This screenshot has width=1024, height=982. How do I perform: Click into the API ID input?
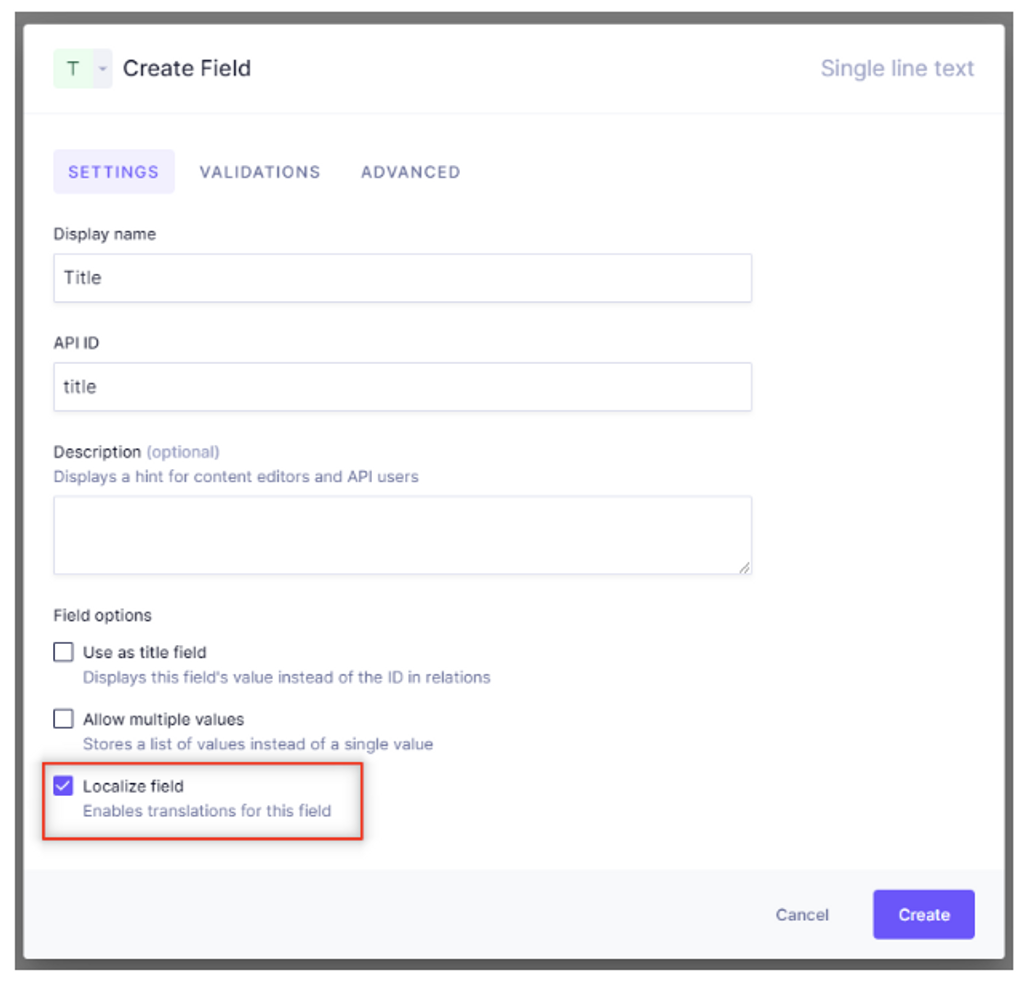click(402, 387)
